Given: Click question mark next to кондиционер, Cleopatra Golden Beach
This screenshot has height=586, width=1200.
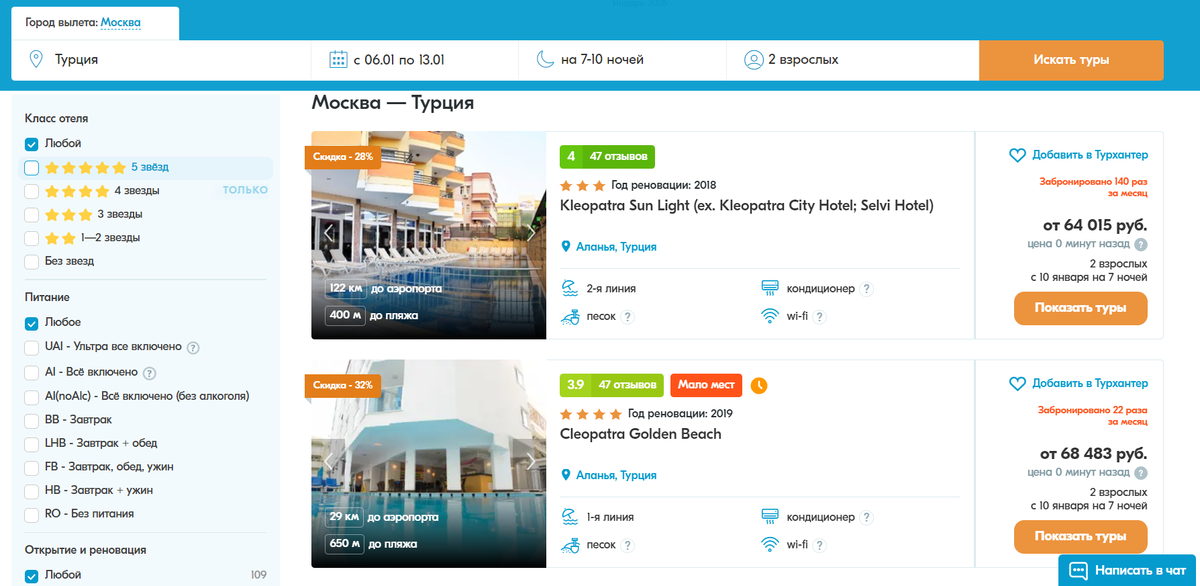Looking at the screenshot, I should (867, 517).
